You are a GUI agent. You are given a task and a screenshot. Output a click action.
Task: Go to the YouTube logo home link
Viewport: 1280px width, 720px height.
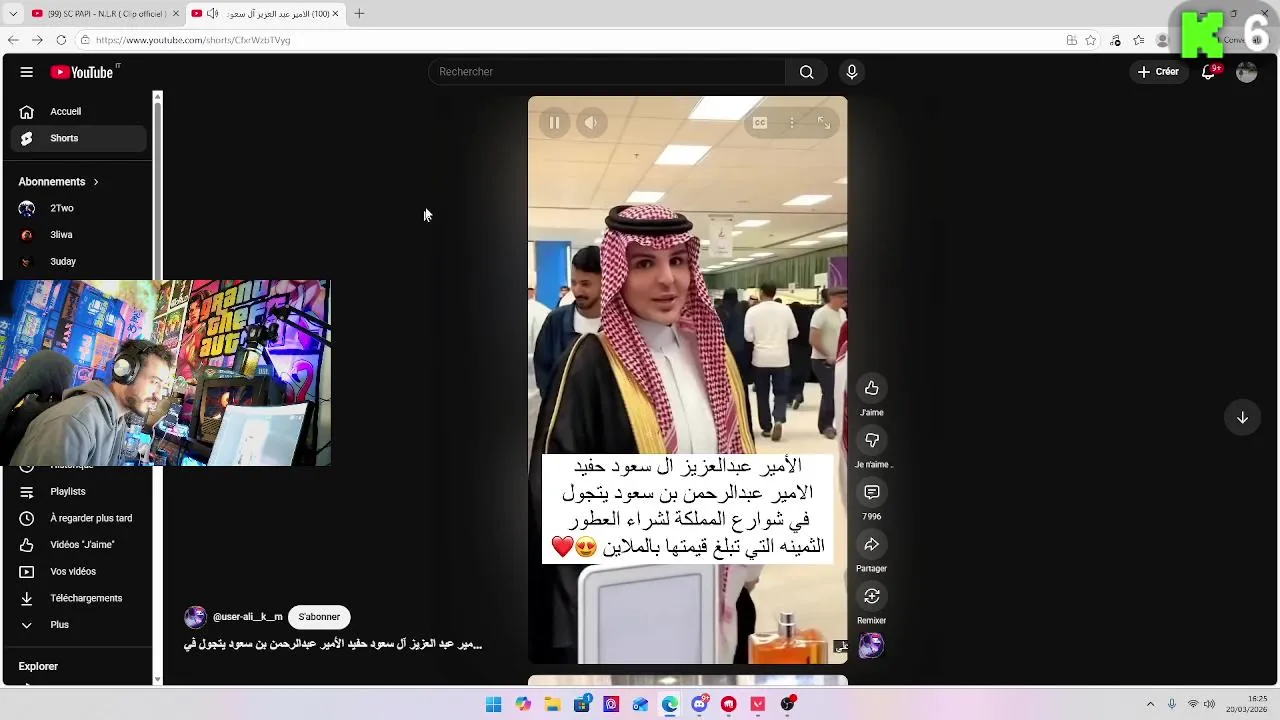[x=82, y=72]
